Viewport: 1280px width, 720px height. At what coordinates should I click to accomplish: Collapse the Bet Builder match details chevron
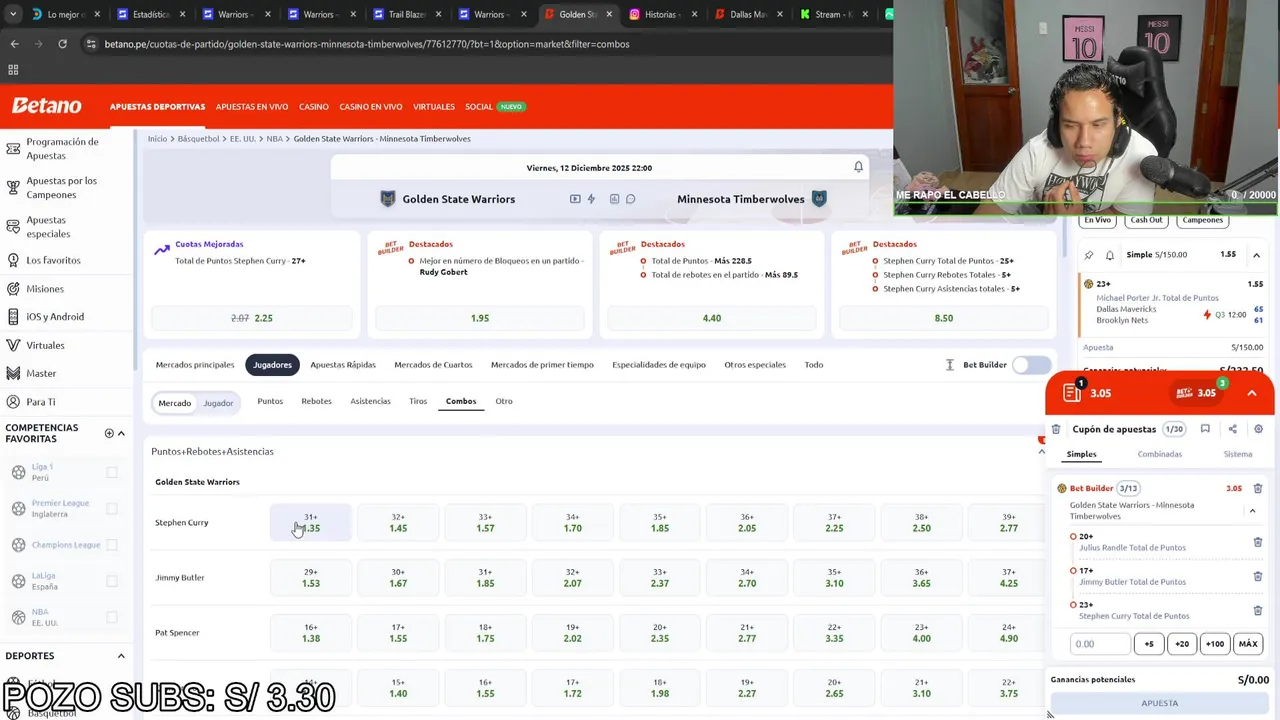point(1252,511)
